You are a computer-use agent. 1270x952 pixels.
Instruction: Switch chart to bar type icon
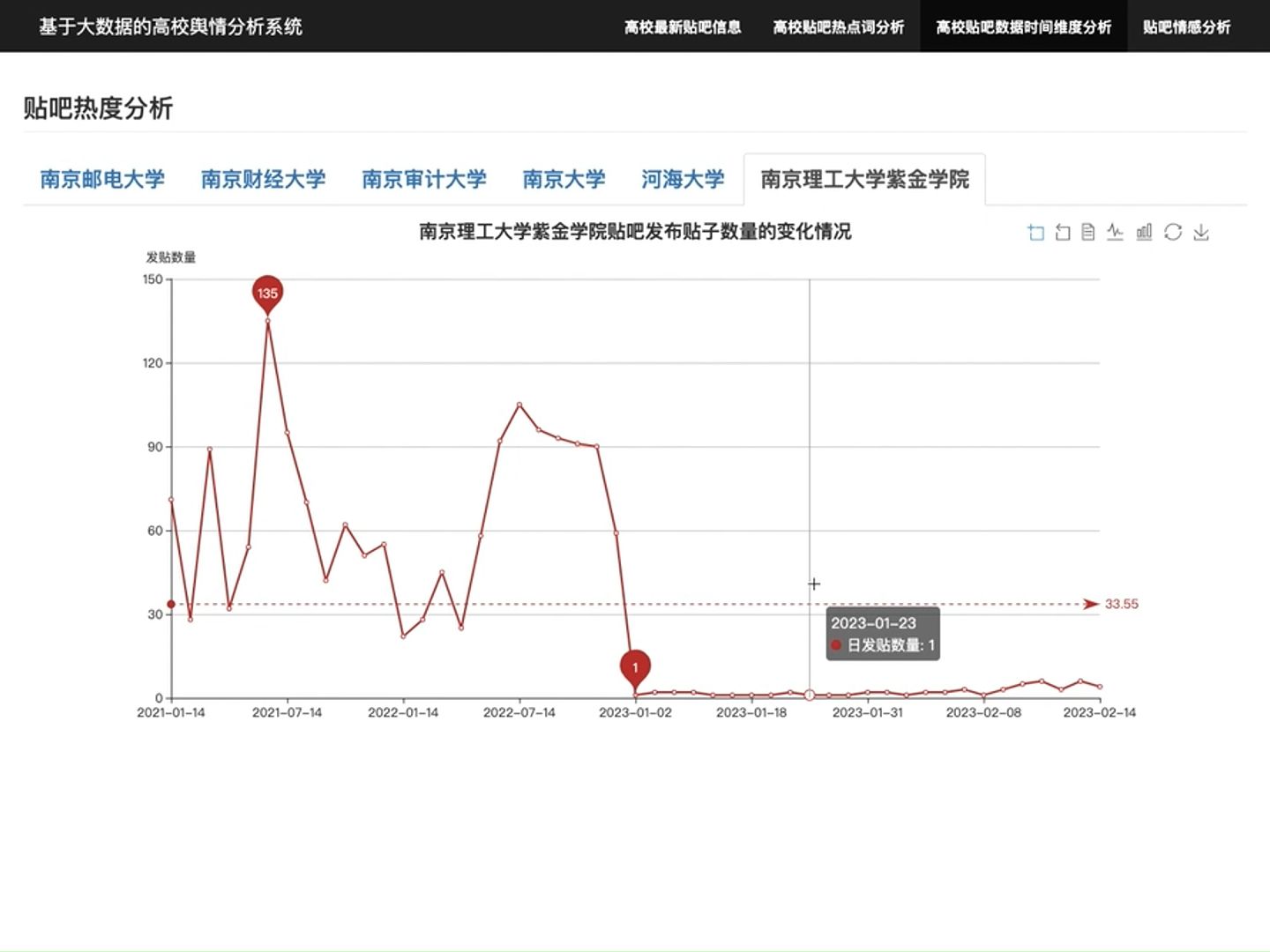[1144, 232]
